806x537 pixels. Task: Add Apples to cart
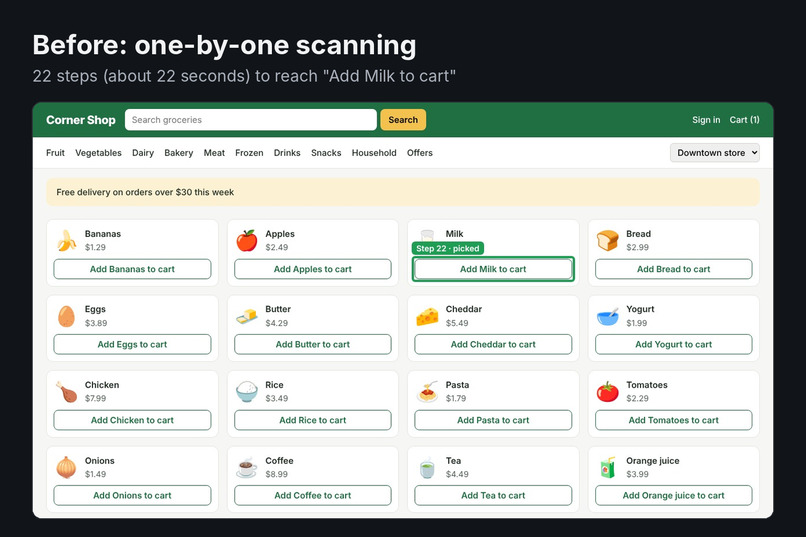[x=313, y=269]
